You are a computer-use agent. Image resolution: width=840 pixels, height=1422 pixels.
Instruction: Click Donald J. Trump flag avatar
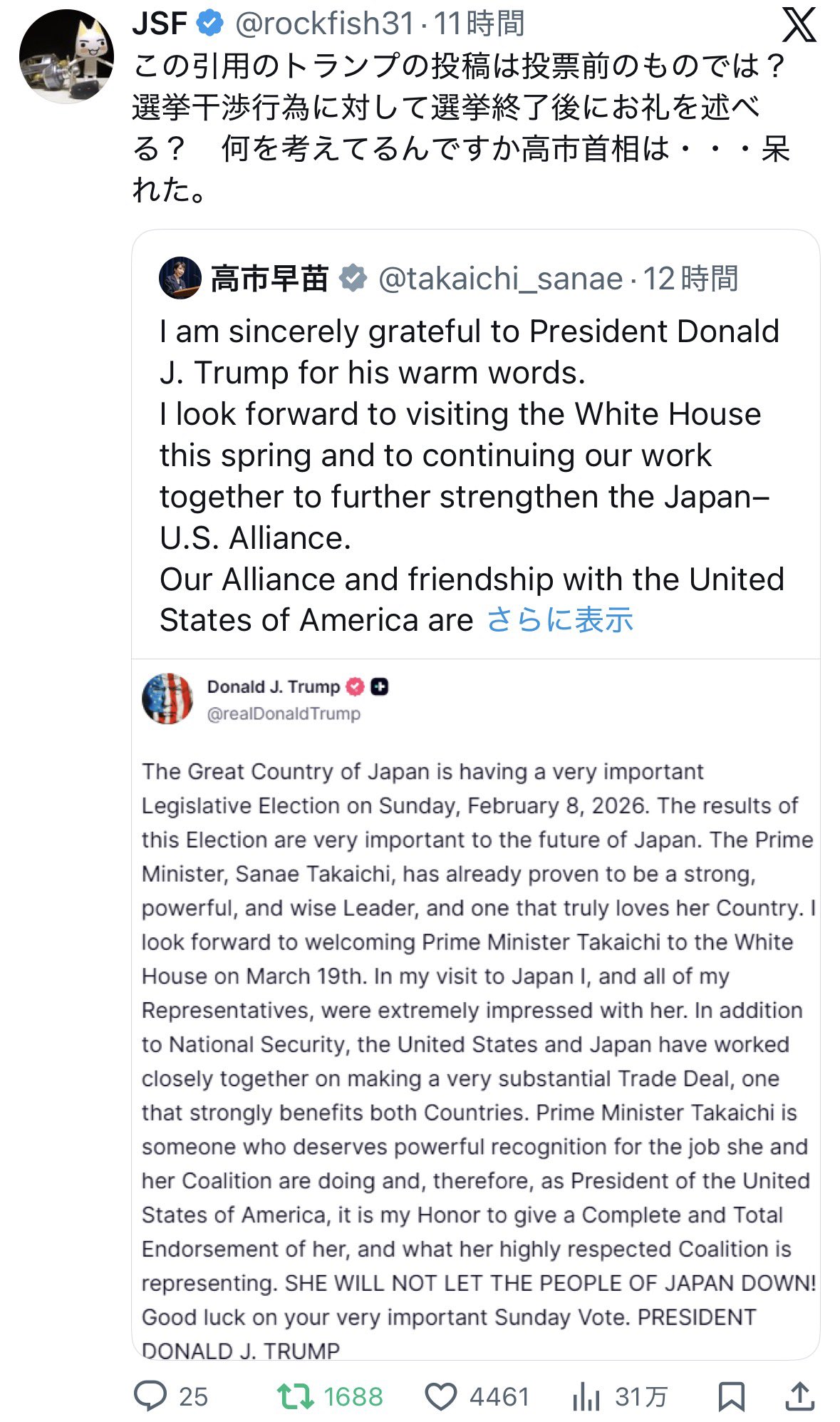pyautogui.click(x=167, y=699)
